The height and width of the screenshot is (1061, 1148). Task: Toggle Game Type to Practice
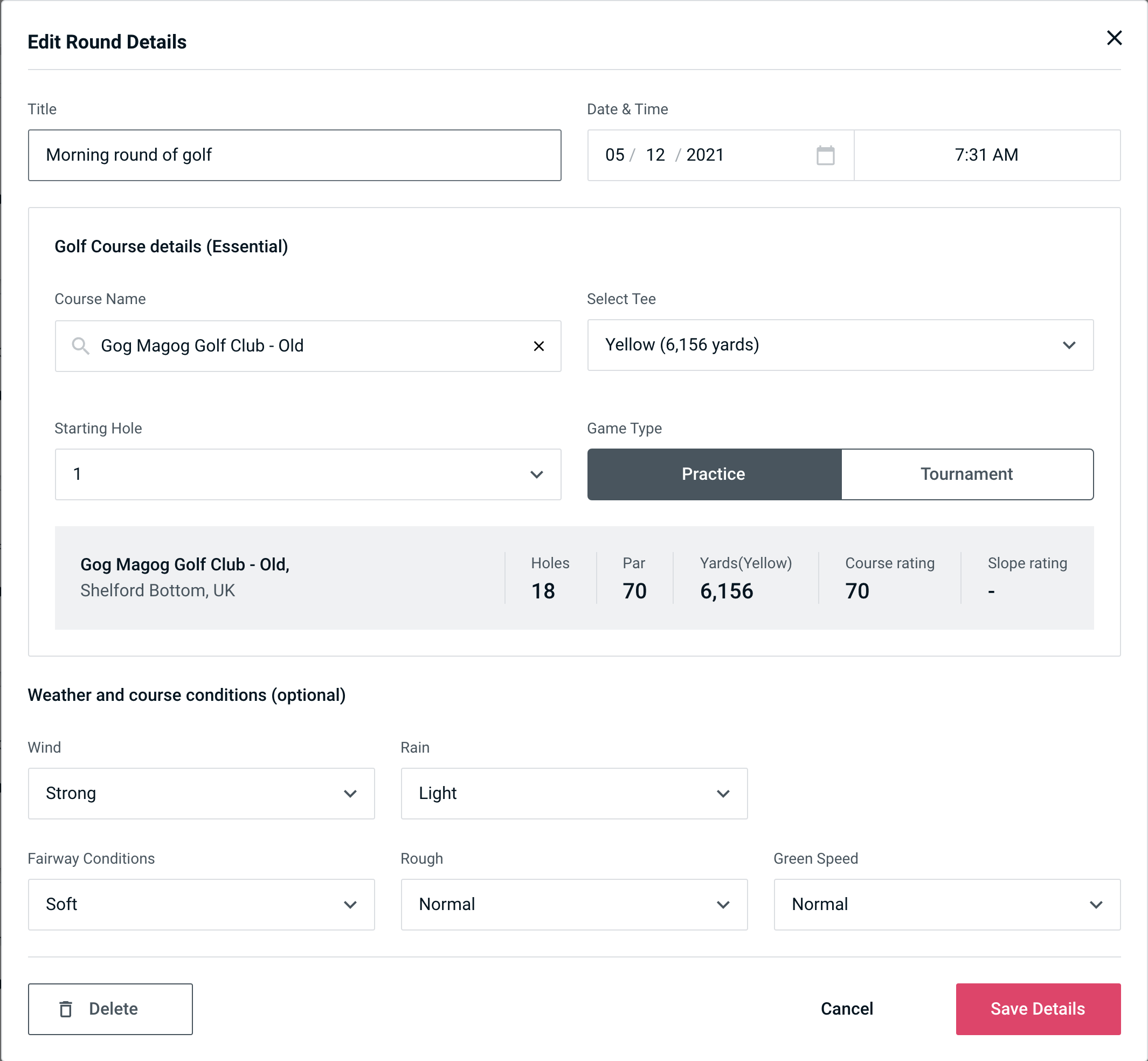point(713,474)
